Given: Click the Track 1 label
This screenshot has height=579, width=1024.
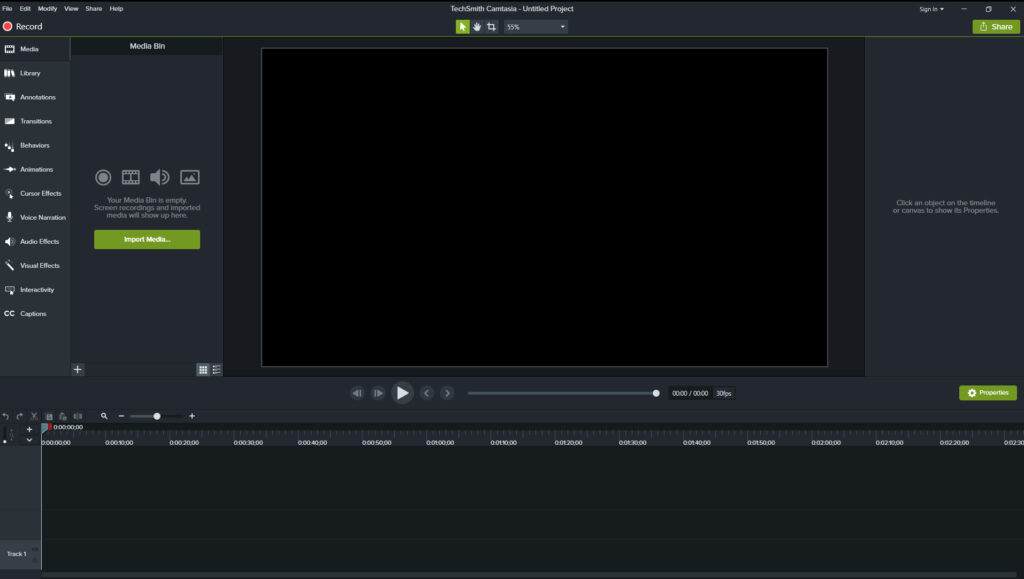Looking at the screenshot, I should pos(16,554).
